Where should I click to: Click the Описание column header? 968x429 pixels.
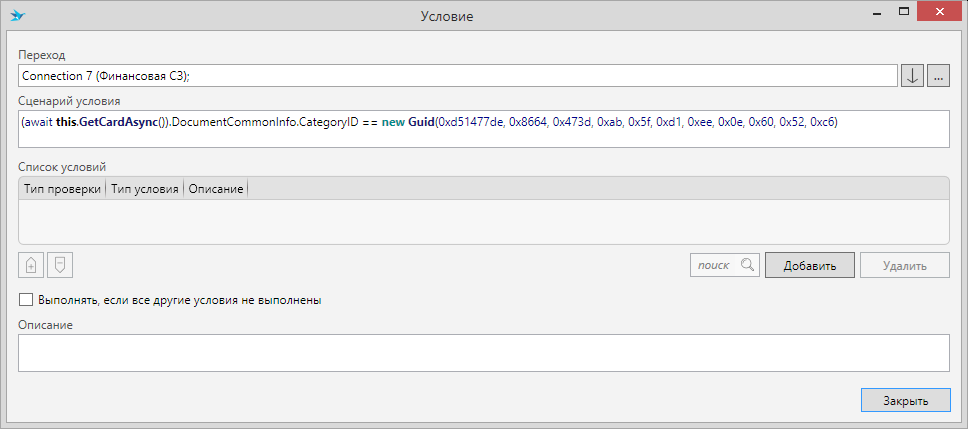(x=215, y=188)
